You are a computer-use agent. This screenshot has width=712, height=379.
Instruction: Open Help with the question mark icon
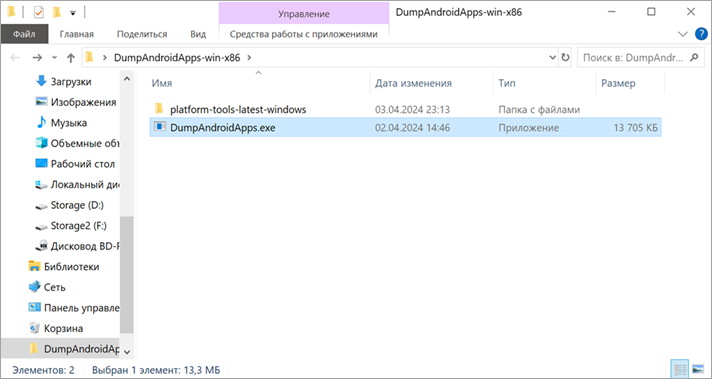701,34
